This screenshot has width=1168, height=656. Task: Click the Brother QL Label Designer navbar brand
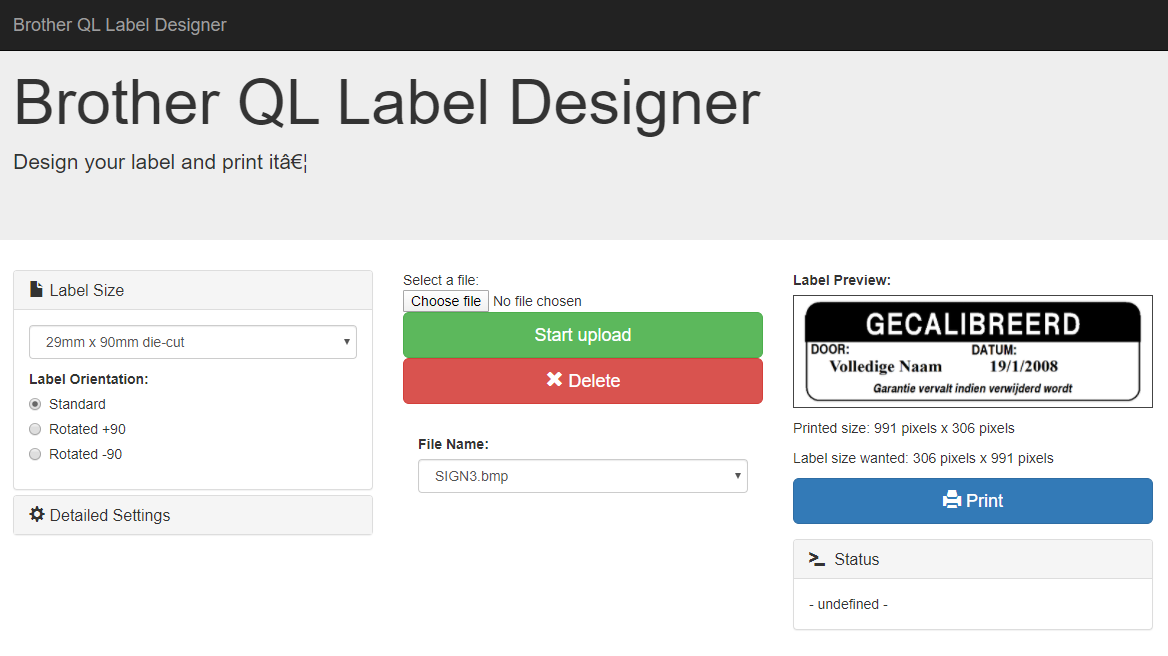(x=119, y=25)
